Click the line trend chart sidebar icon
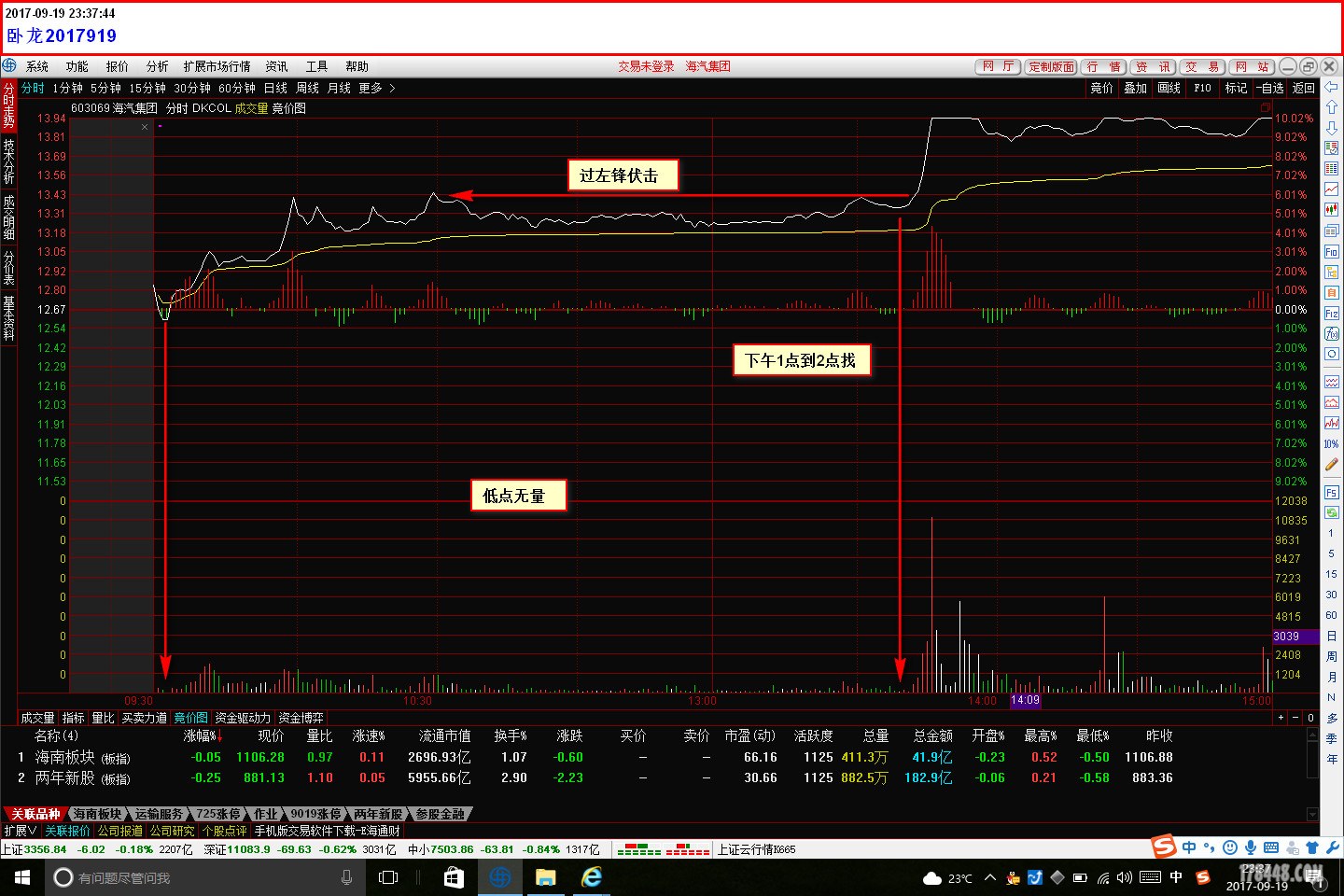This screenshot has height=896, width=1344. tap(1331, 189)
